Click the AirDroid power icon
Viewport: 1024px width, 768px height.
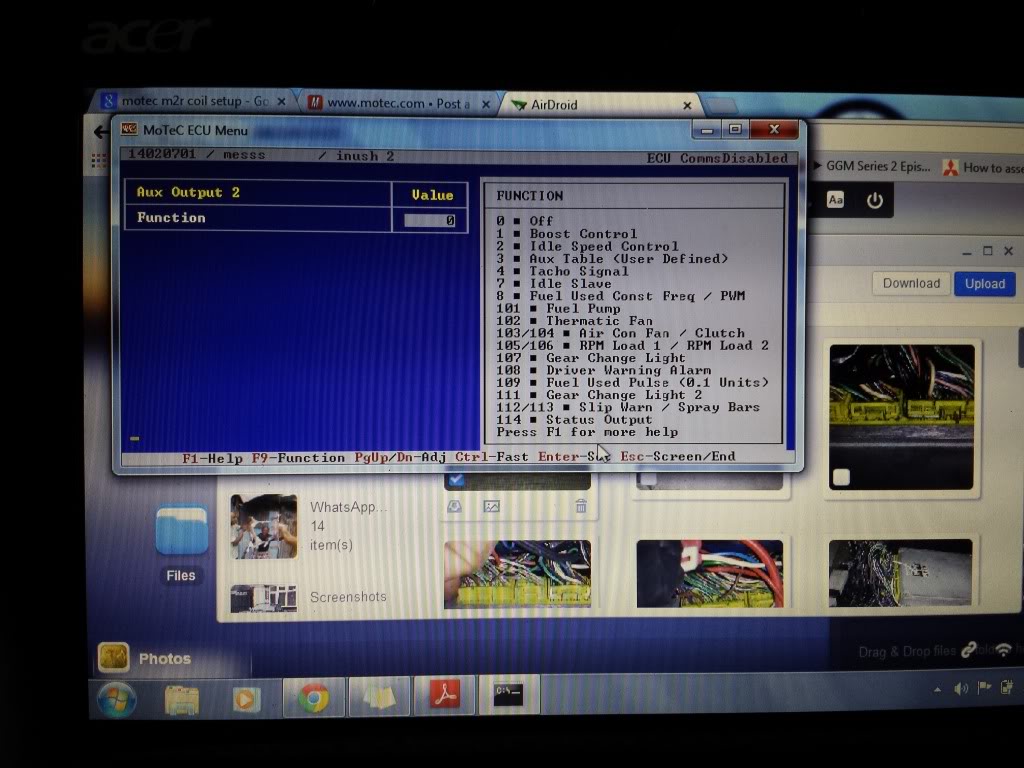click(874, 200)
